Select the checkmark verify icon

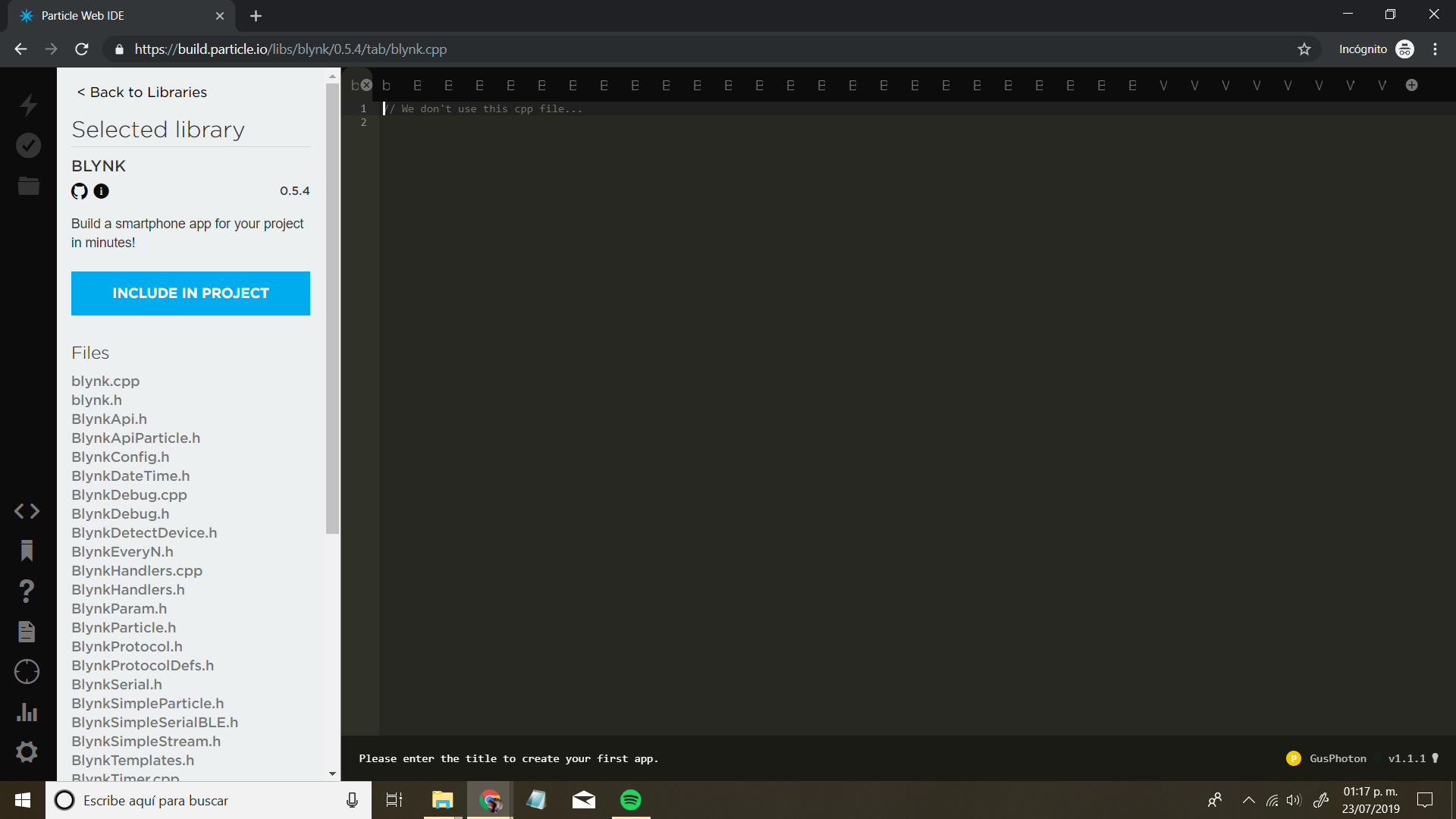(27, 145)
